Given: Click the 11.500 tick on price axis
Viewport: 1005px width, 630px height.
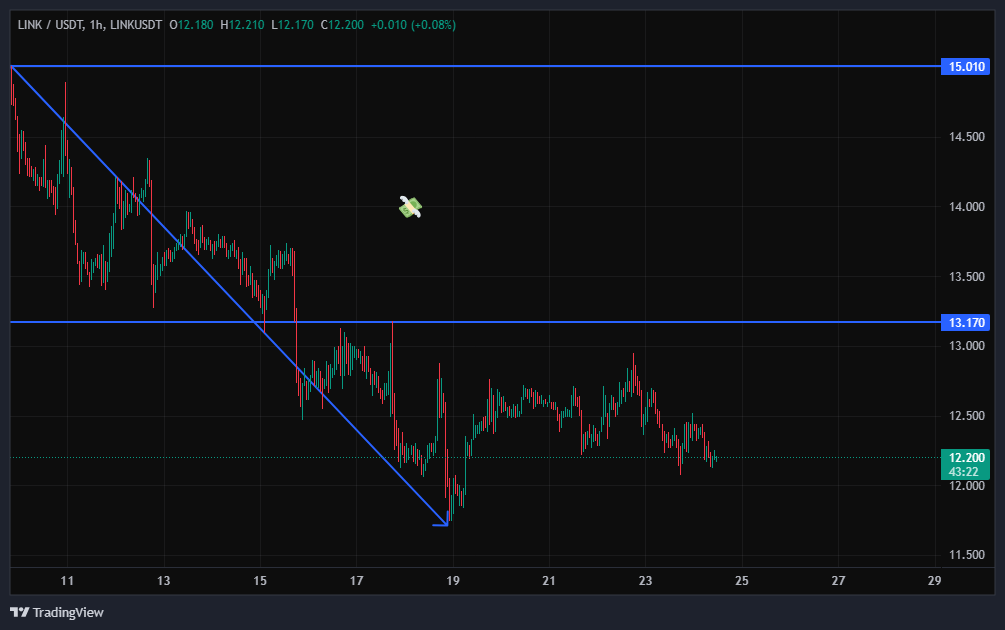Looking at the screenshot, I should pos(967,555).
